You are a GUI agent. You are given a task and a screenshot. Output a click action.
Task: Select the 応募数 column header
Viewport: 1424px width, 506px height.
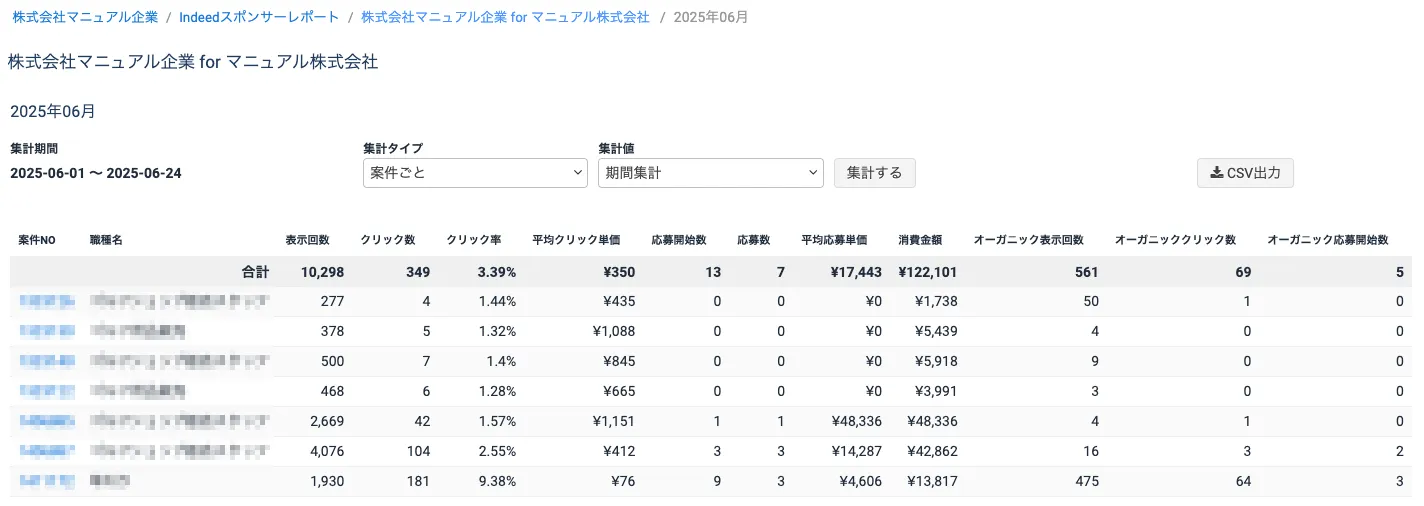tap(753, 241)
